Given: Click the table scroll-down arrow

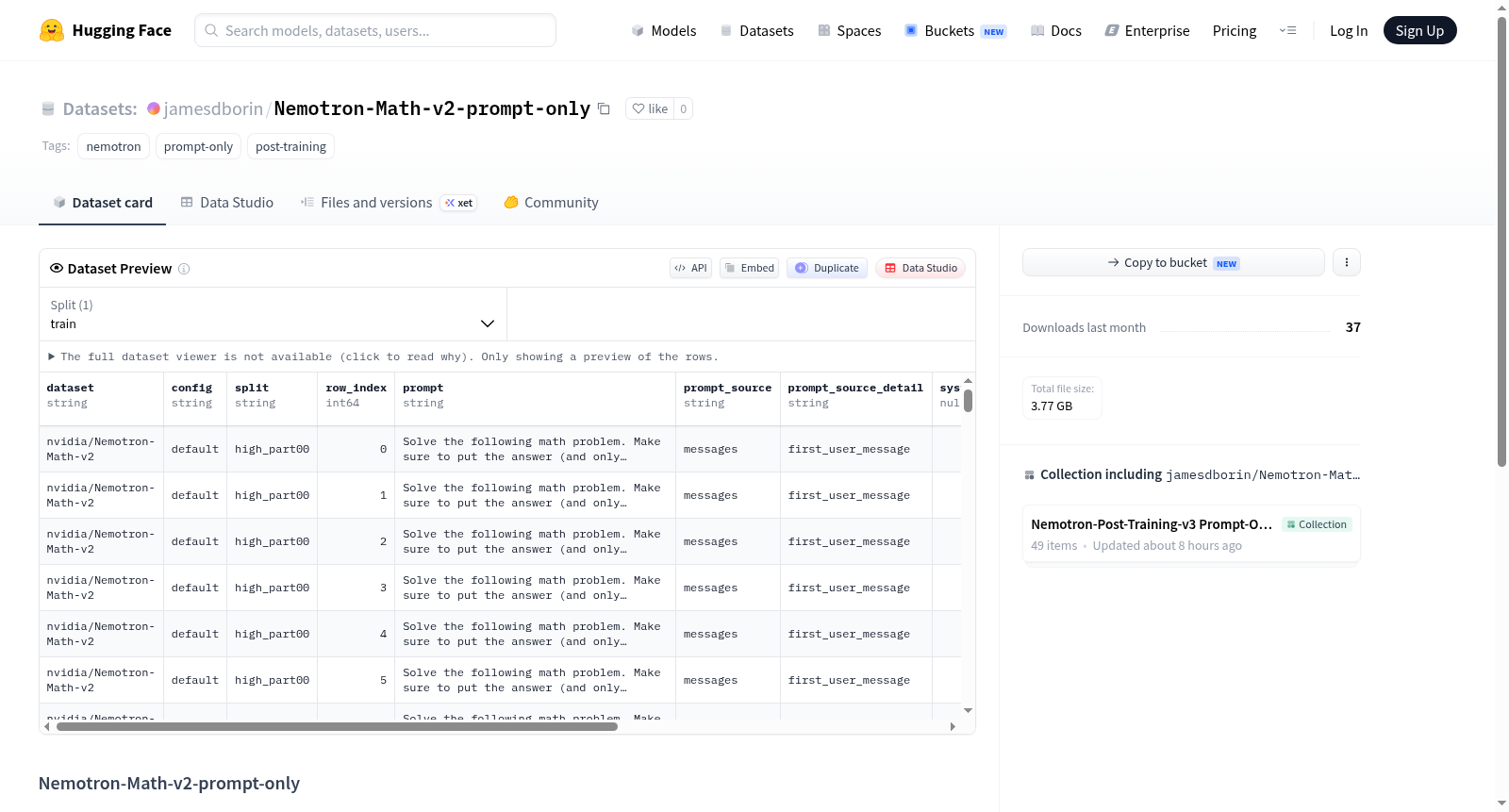Looking at the screenshot, I should tap(968, 710).
